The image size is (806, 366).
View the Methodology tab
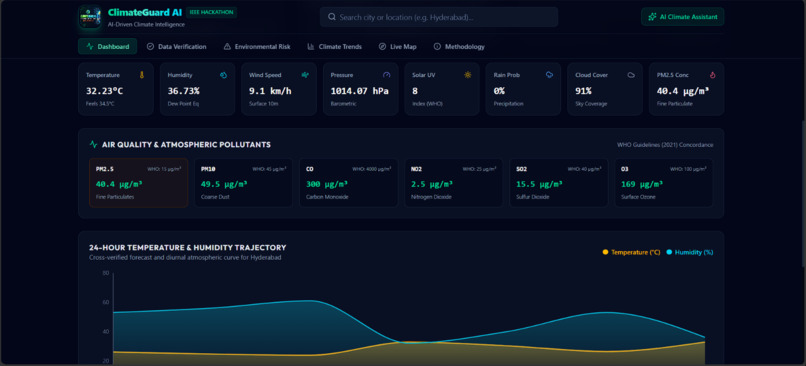pyautogui.click(x=459, y=46)
